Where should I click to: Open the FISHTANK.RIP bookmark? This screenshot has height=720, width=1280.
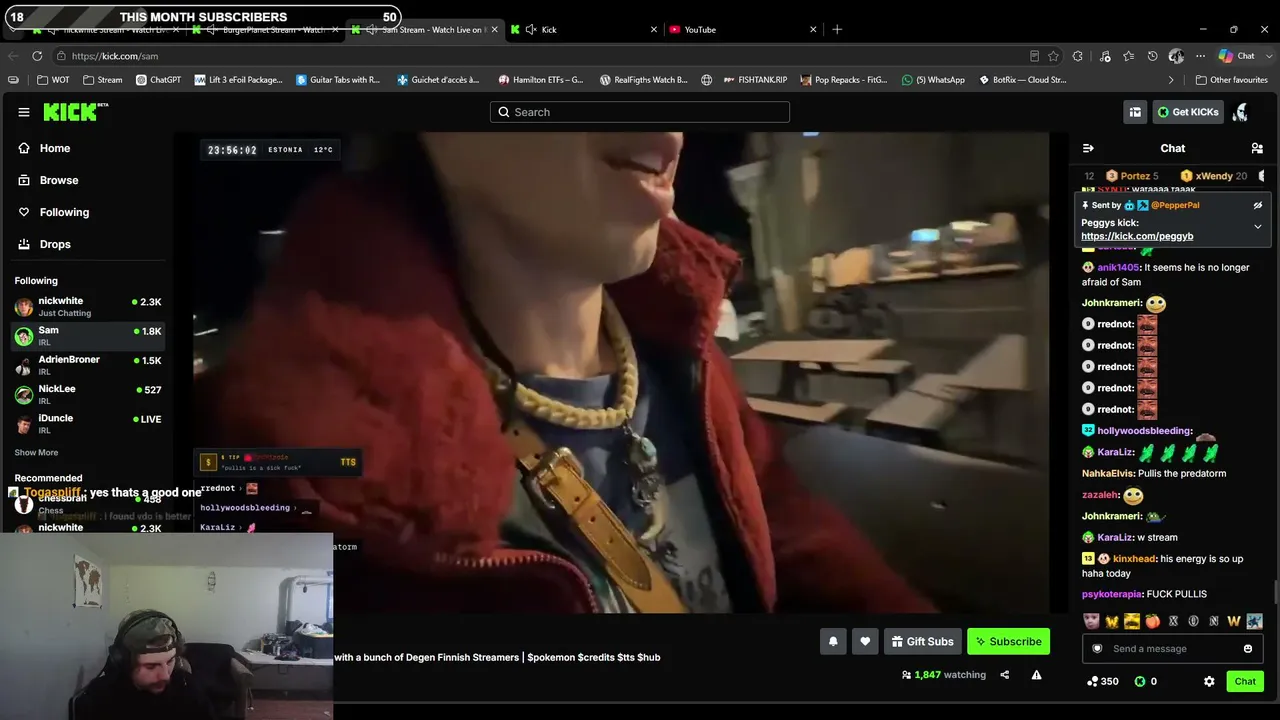(756, 80)
